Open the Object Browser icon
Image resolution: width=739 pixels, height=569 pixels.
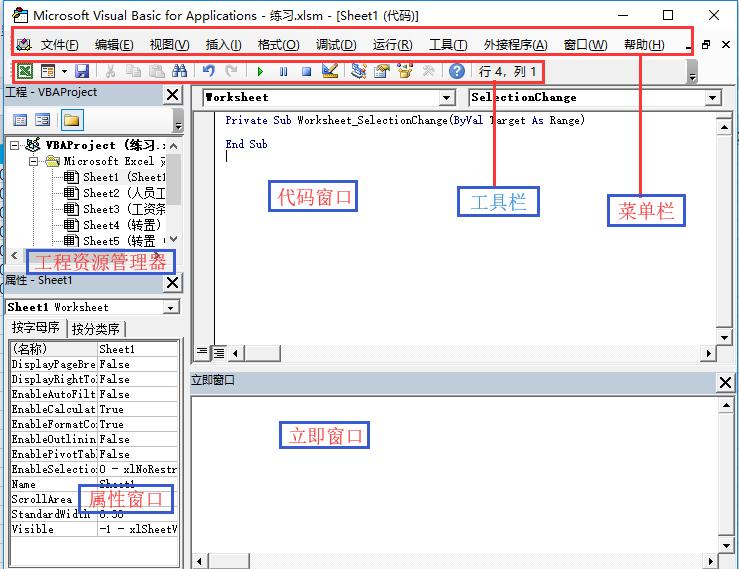point(405,71)
